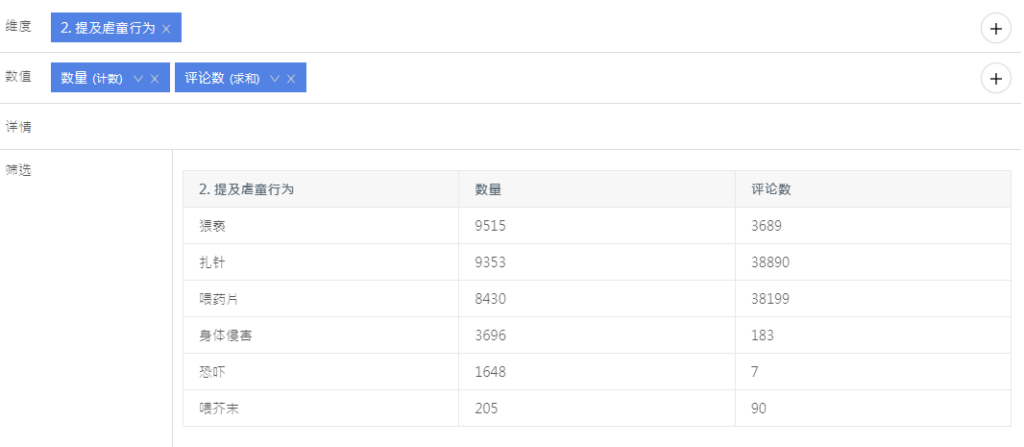
Task: Click the 评论数 (求和) chip label
Action: coord(222,79)
